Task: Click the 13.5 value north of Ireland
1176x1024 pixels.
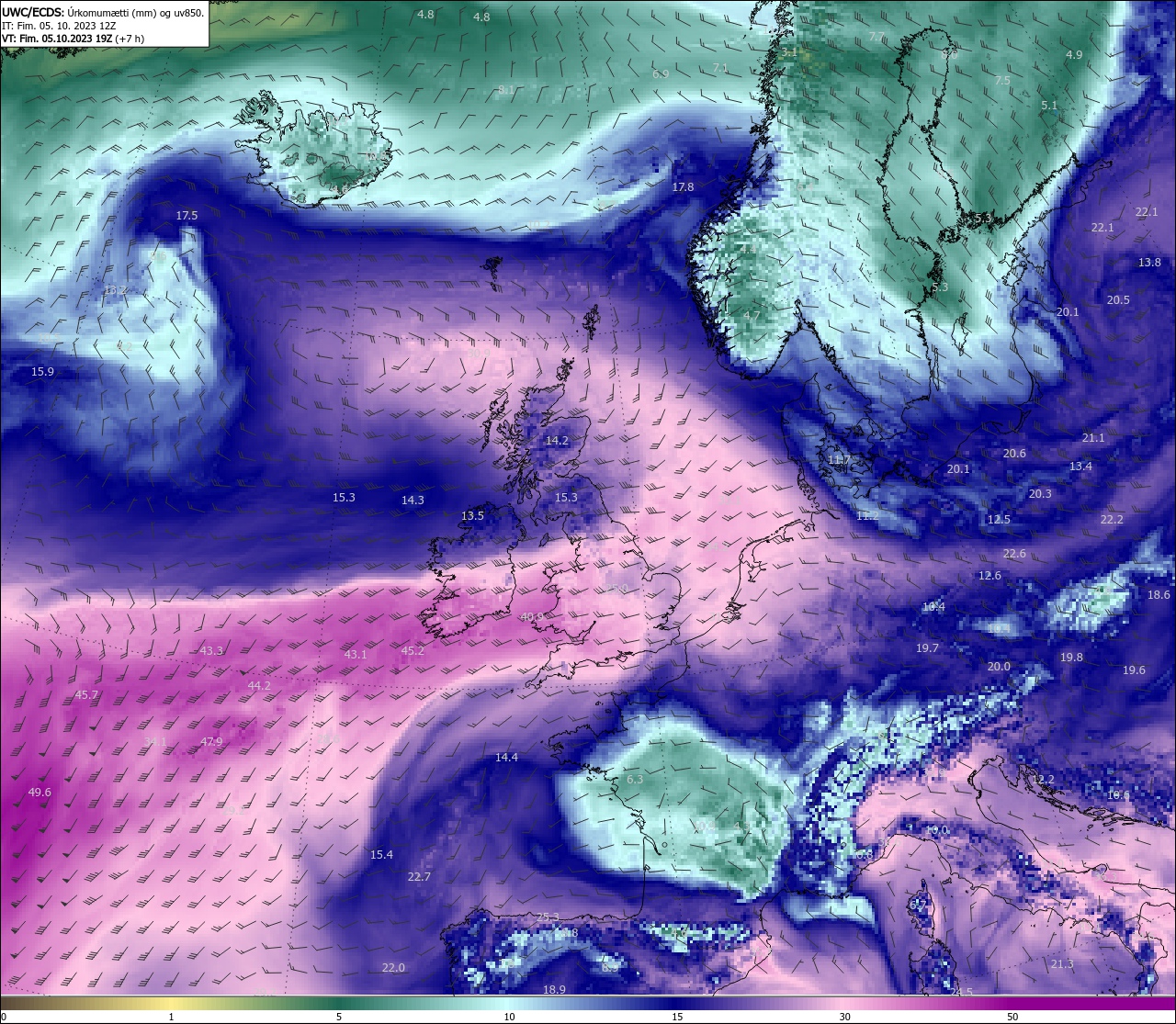Action: click(x=472, y=515)
